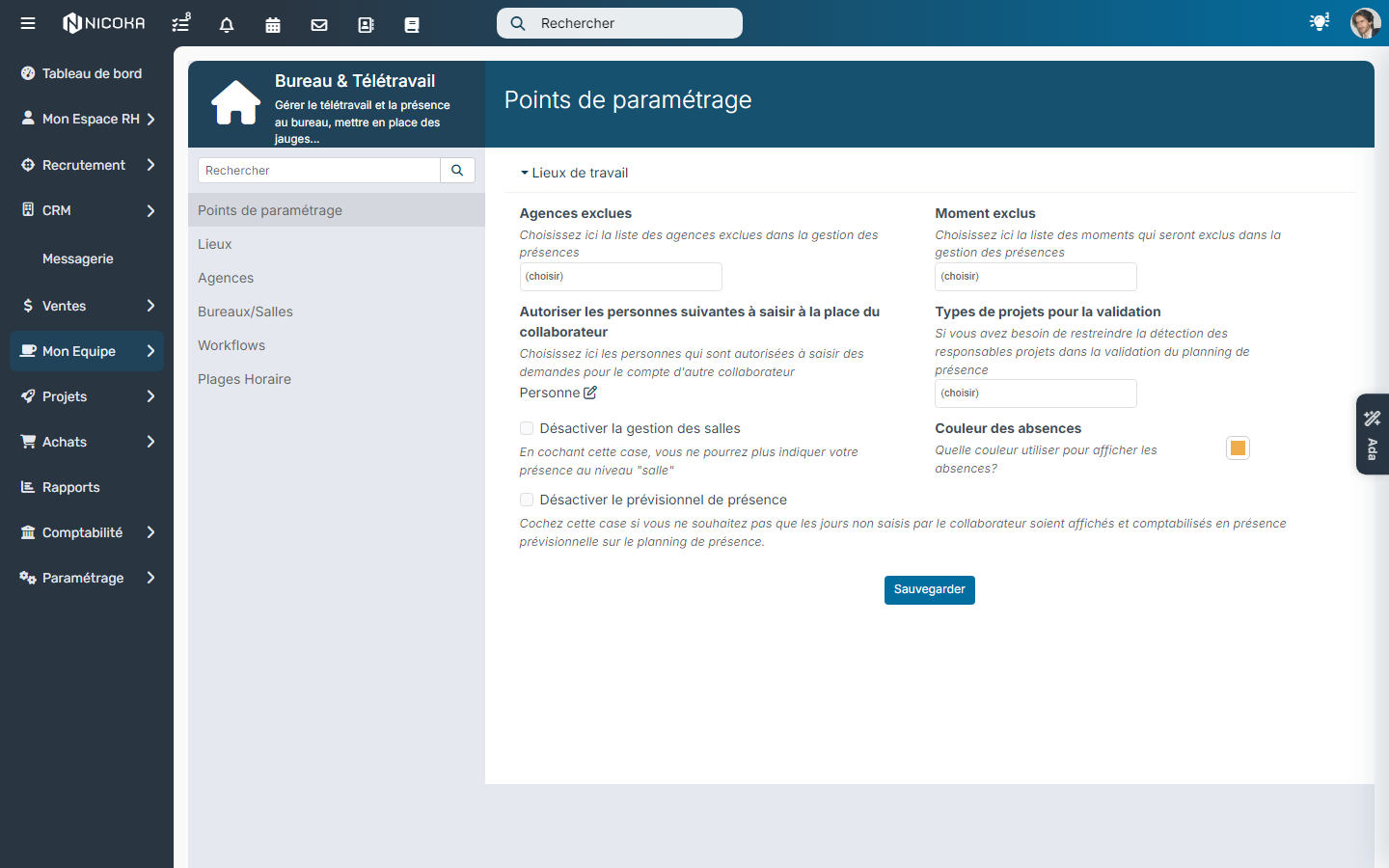Click the Comptabilité bank icon
This screenshot has height=868, width=1389.
[x=28, y=532]
